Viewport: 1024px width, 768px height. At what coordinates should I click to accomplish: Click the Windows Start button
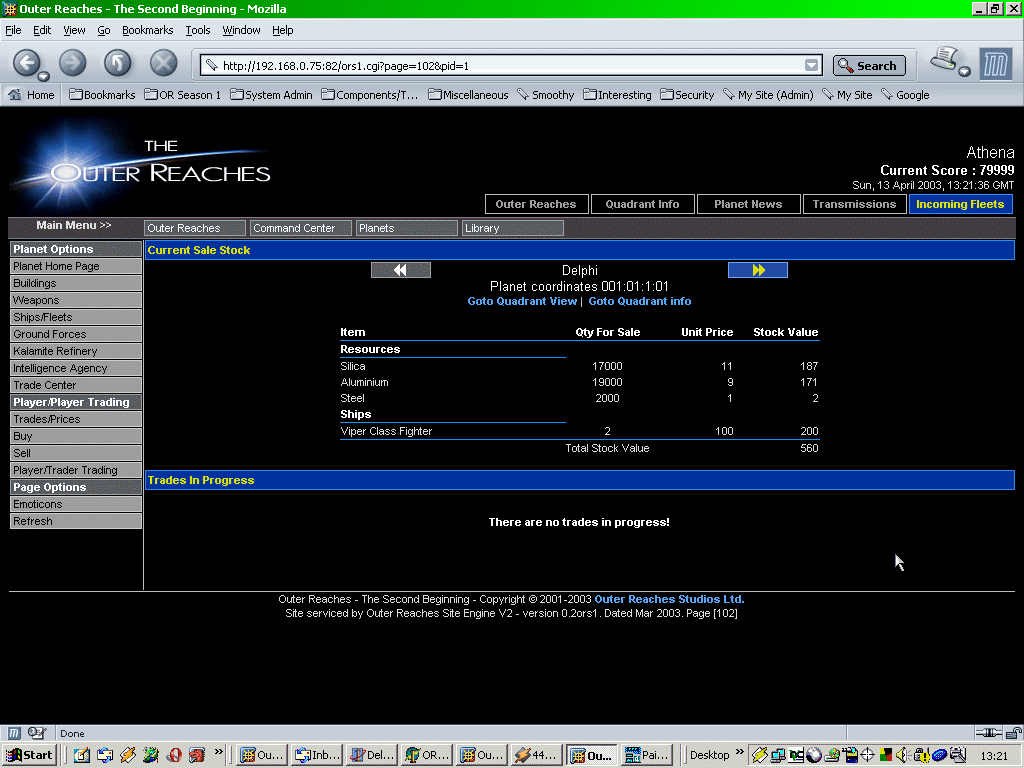coord(29,755)
